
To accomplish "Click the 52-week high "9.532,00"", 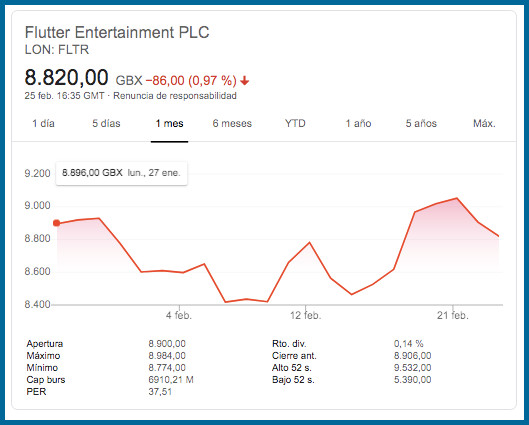I will [x=413, y=368].
